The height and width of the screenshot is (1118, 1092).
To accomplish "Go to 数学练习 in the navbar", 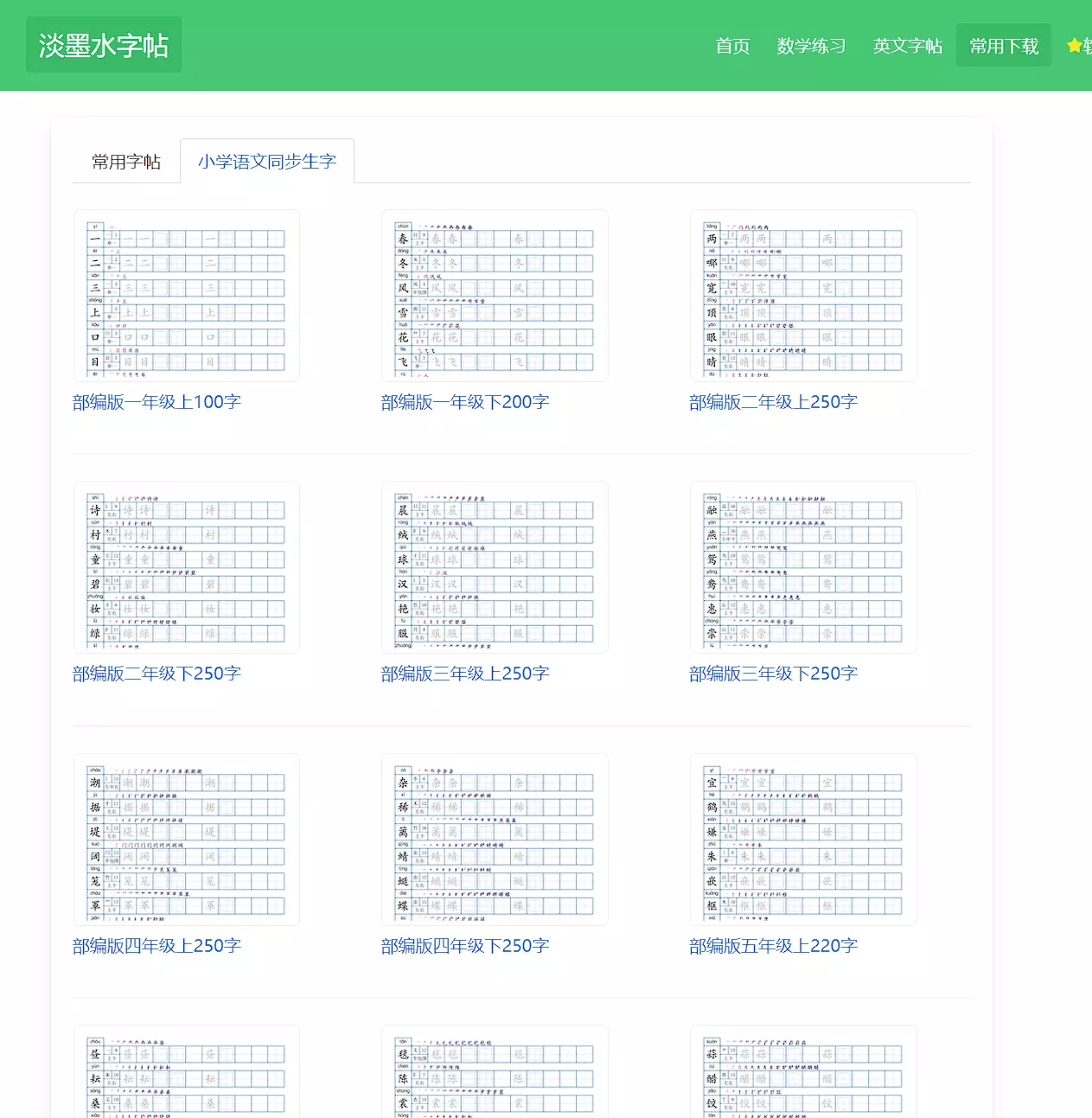I will pyautogui.click(x=811, y=46).
